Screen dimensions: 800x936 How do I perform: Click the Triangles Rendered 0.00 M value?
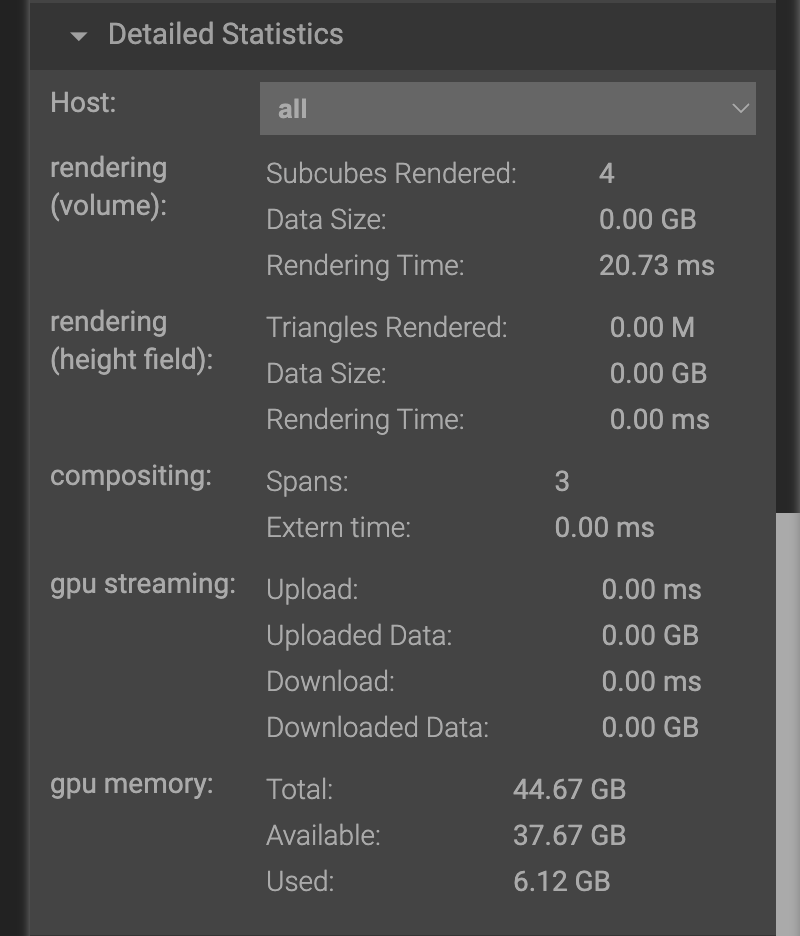tap(652, 328)
